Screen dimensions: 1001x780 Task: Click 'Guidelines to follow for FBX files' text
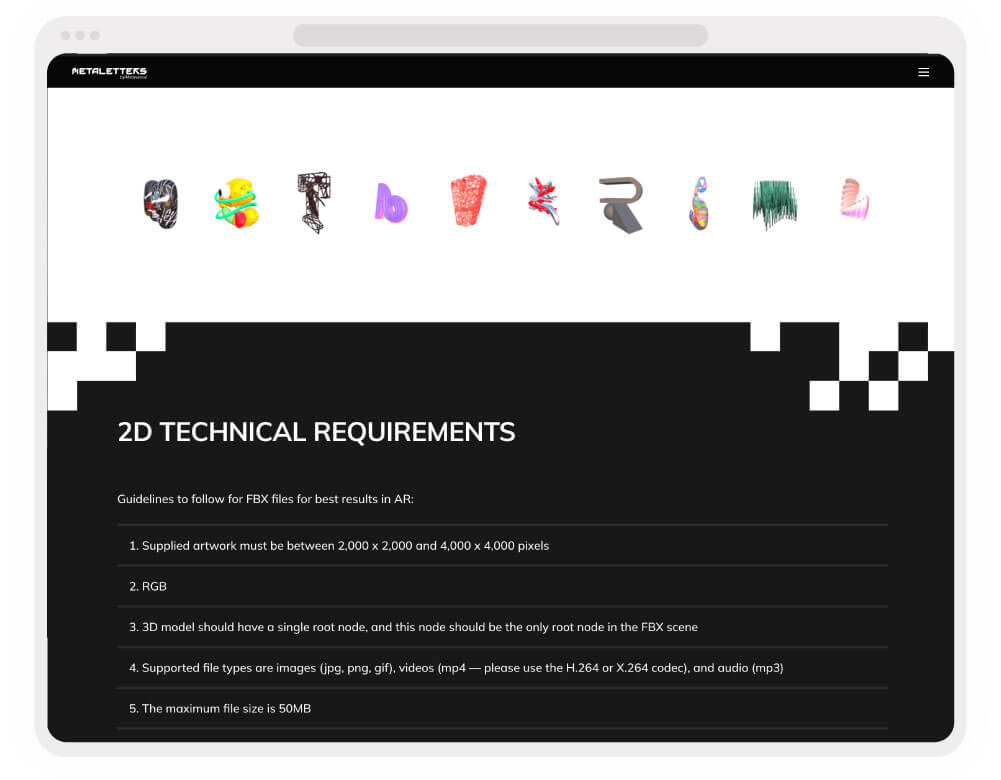[266, 499]
